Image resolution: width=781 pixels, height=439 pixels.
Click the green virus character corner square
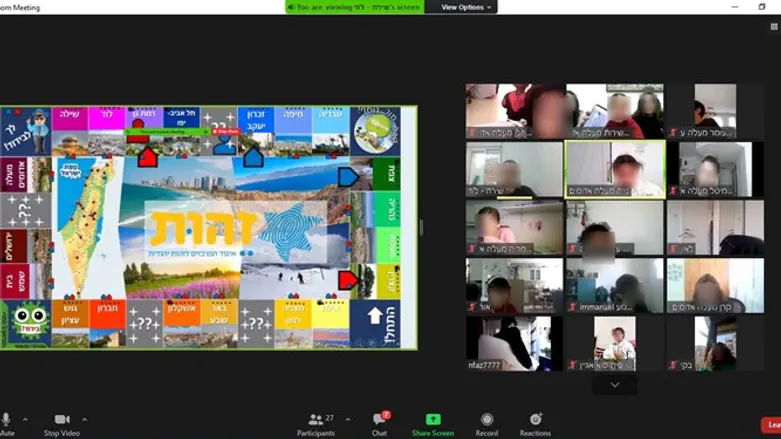pos(25,324)
